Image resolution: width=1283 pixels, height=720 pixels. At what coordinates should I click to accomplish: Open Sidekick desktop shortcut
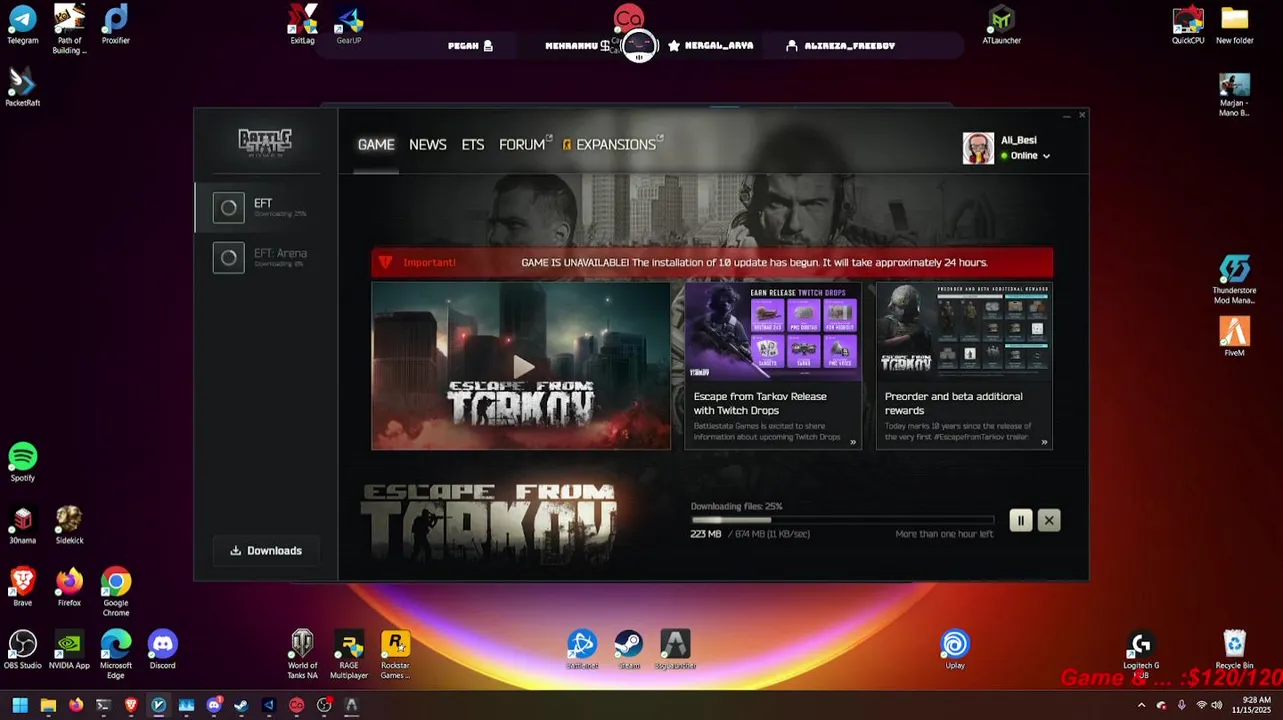[x=69, y=524]
